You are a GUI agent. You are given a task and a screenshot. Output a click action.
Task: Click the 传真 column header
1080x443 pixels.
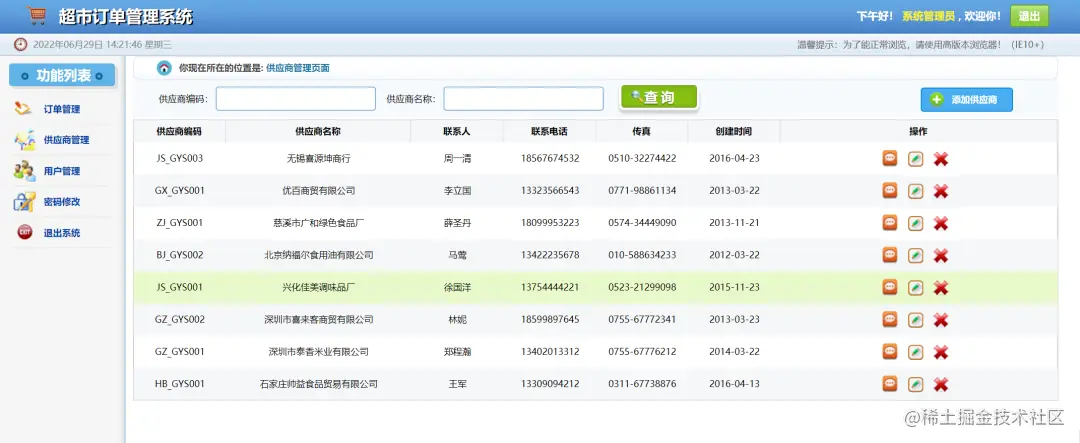[642, 131]
